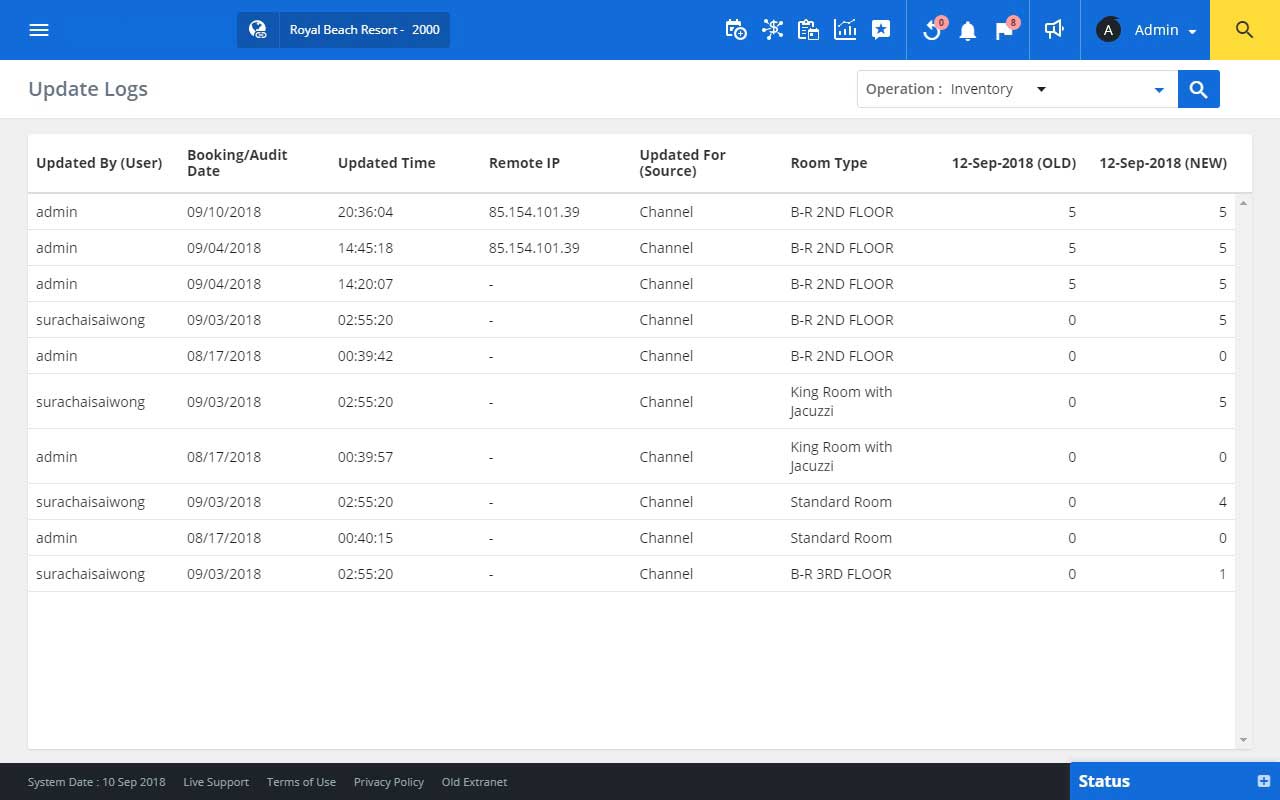The height and width of the screenshot is (800, 1280).
Task: Click the table scrollbar down arrow
Action: (1244, 740)
